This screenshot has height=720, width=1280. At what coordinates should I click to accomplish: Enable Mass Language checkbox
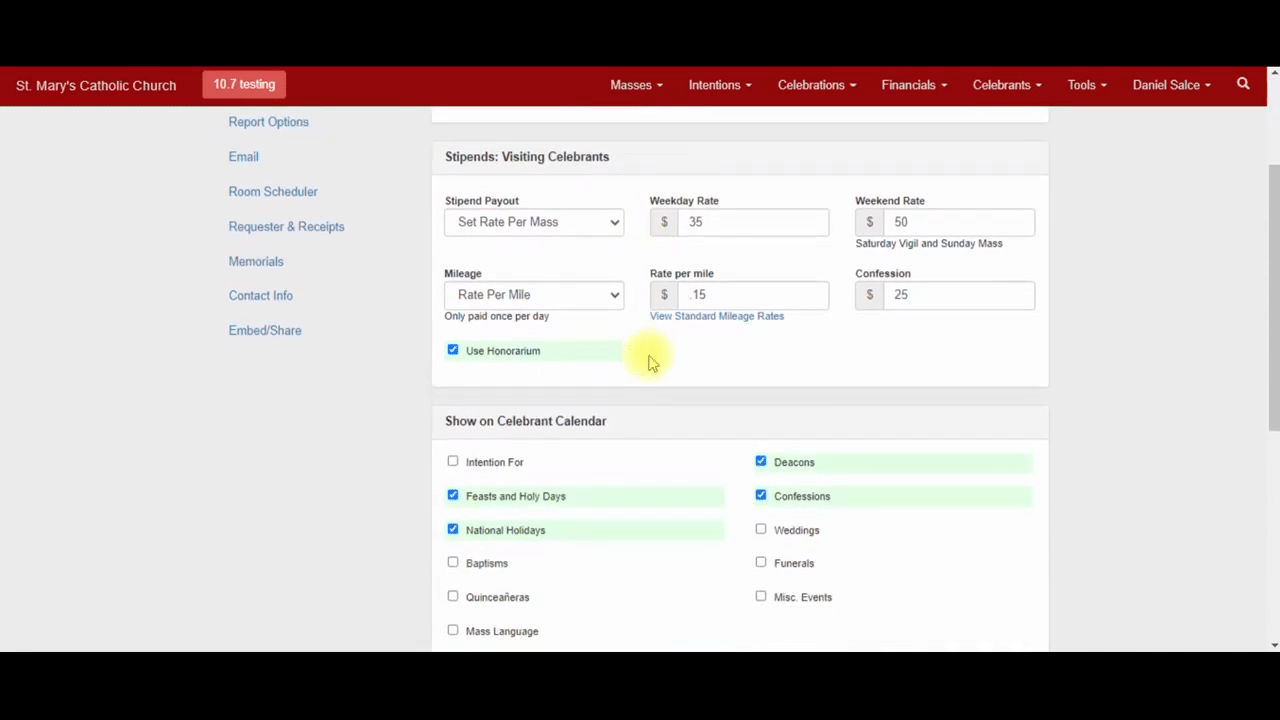[x=453, y=630]
